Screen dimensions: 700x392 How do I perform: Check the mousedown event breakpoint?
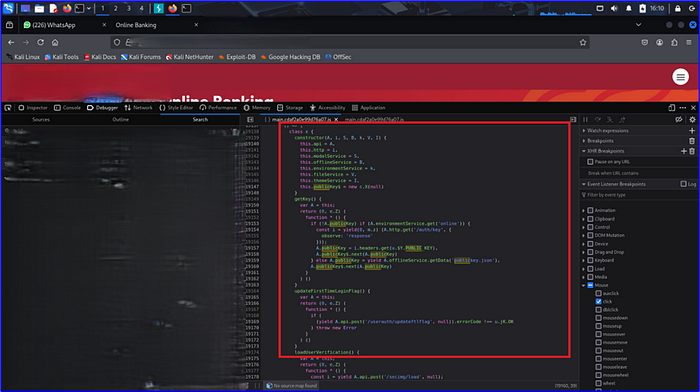click(x=598, y=318)
